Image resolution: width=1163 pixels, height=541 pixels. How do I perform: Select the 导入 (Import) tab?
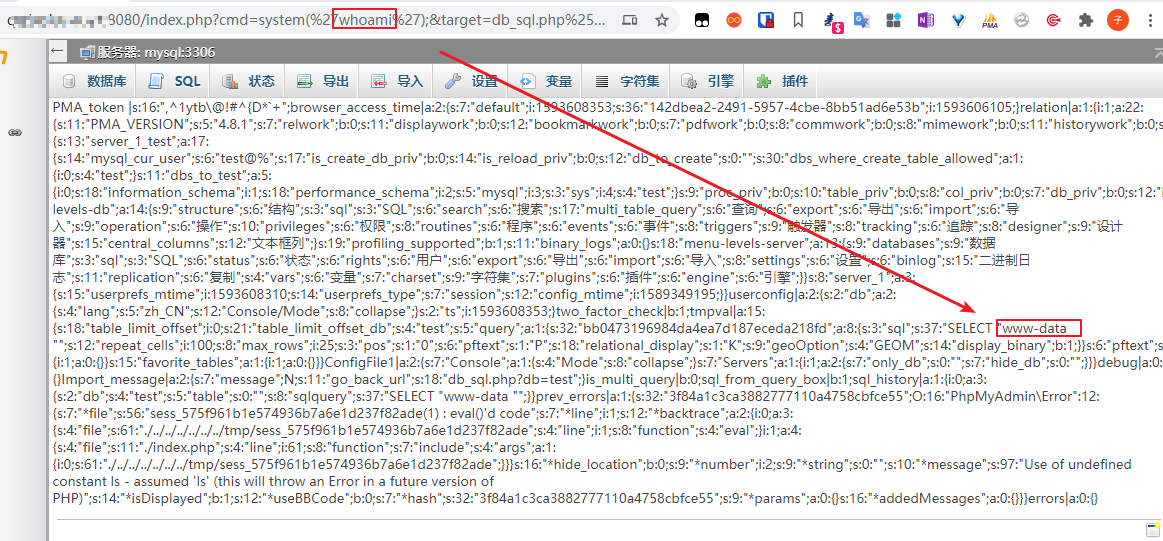tap(398, 81)
